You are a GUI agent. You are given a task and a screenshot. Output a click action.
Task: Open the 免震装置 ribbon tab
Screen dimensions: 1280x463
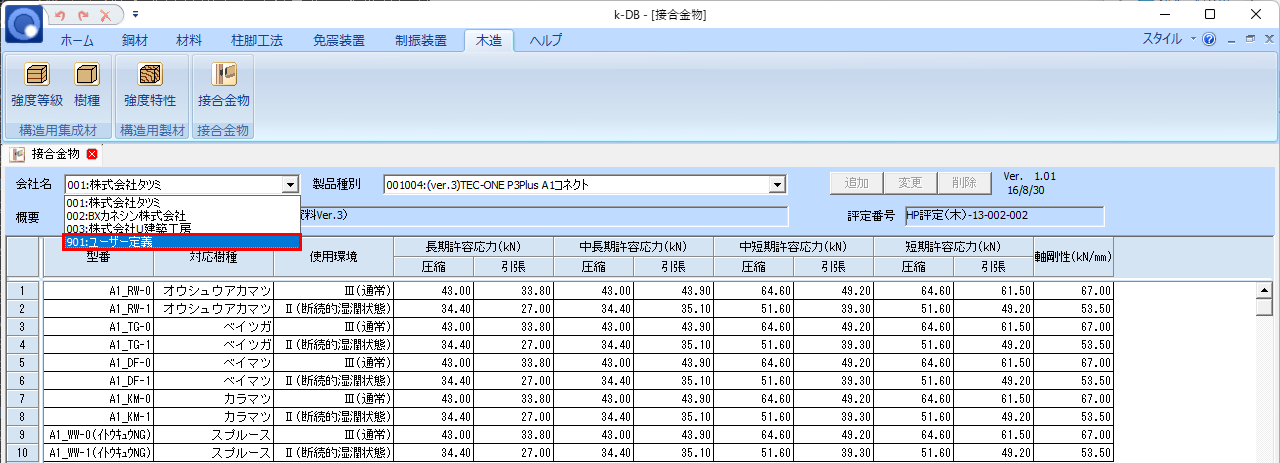340,41
